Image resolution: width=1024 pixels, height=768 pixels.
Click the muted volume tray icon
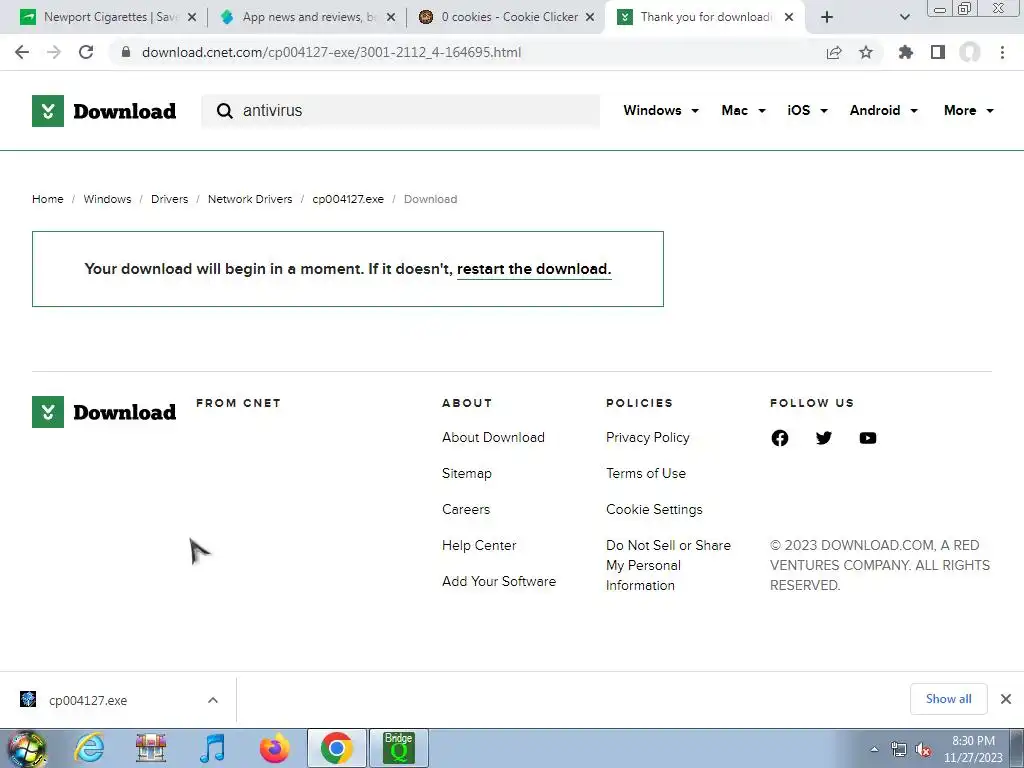923,750
